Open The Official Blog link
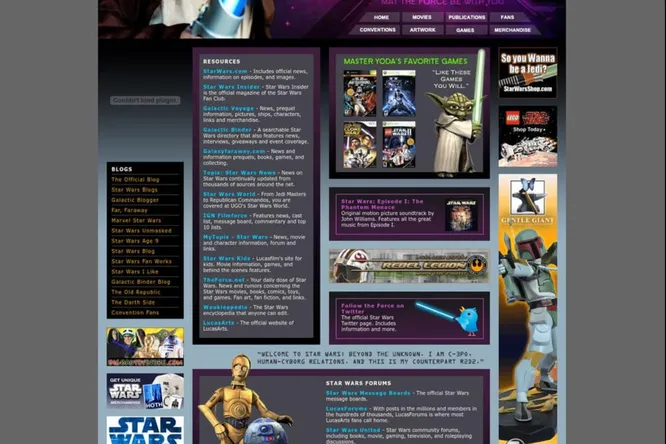 pyautogui.click(x=135, y=180)
